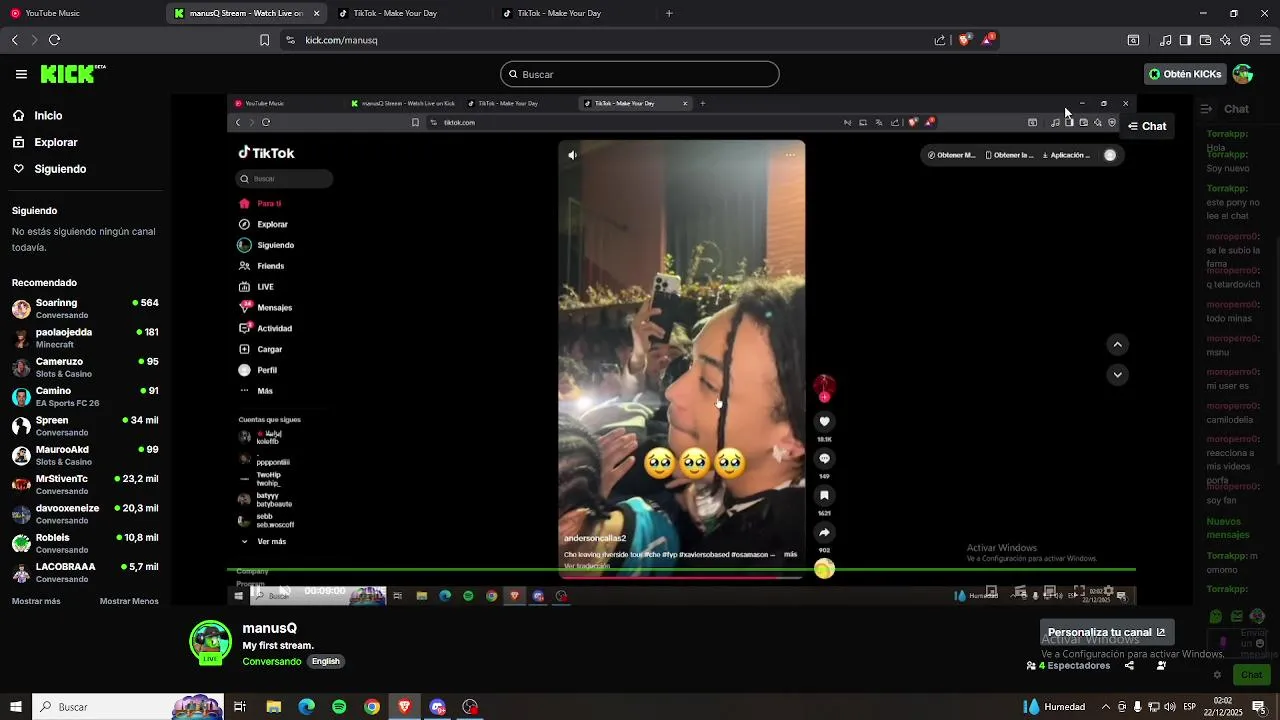Collapse the chat panel arrow icon
Screen dimensions: 1280x720
click(1206, 109)
